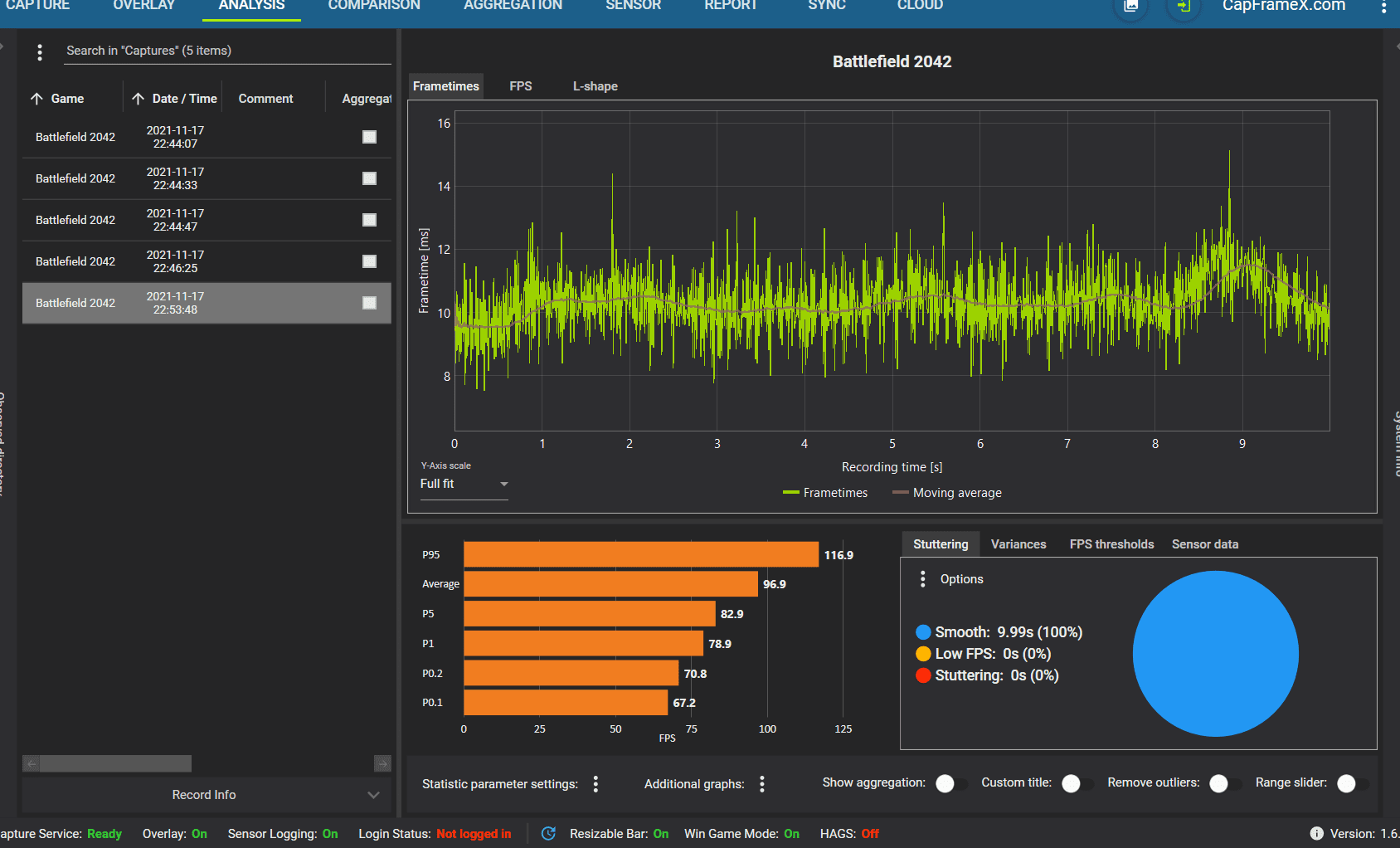1400x848 pixels.
Task: Toggle Remove outliers switch
Action: [1224, 783]
